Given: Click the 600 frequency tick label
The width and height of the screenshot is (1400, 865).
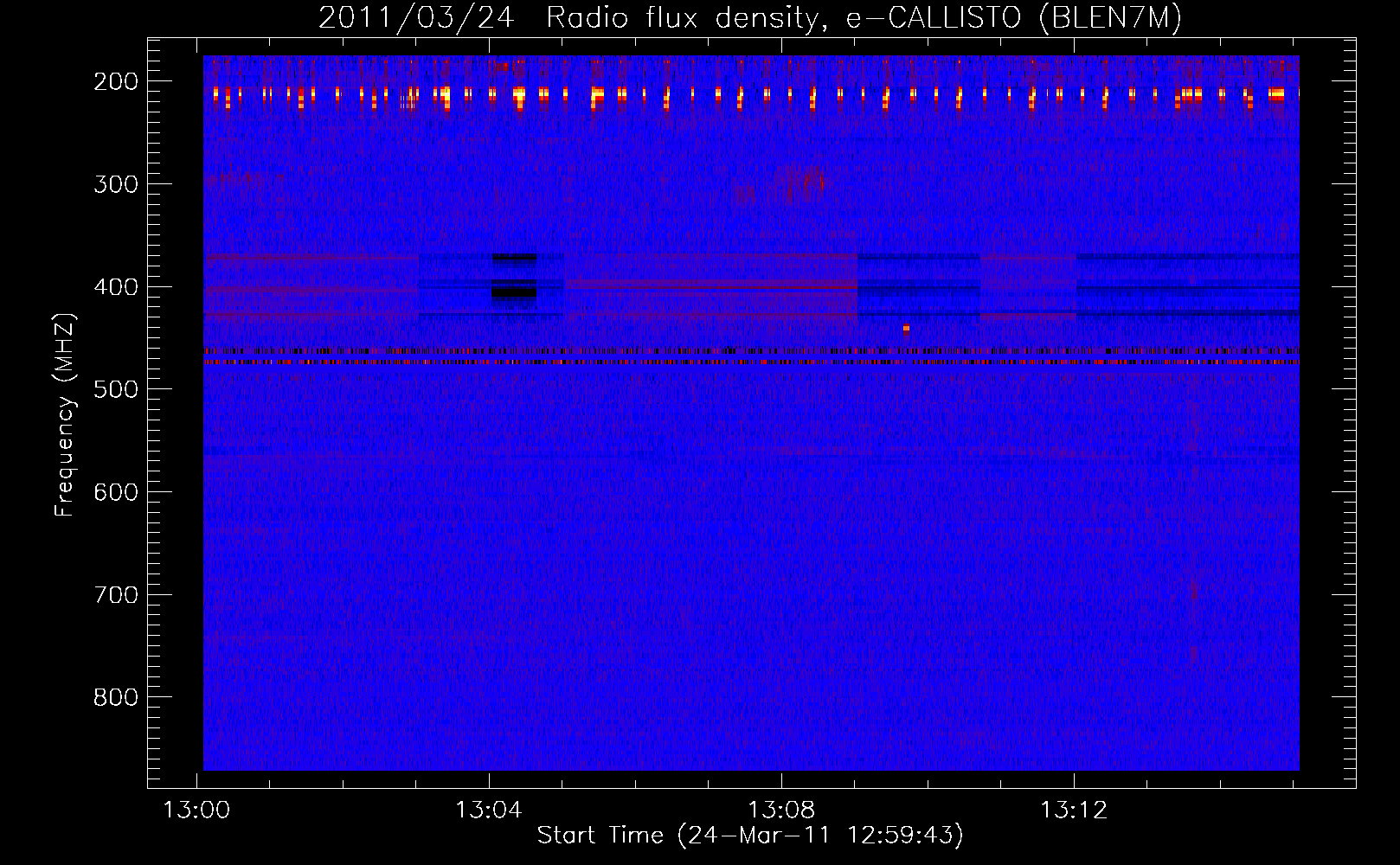Looking at the screenshot, I should click(116, 492).
